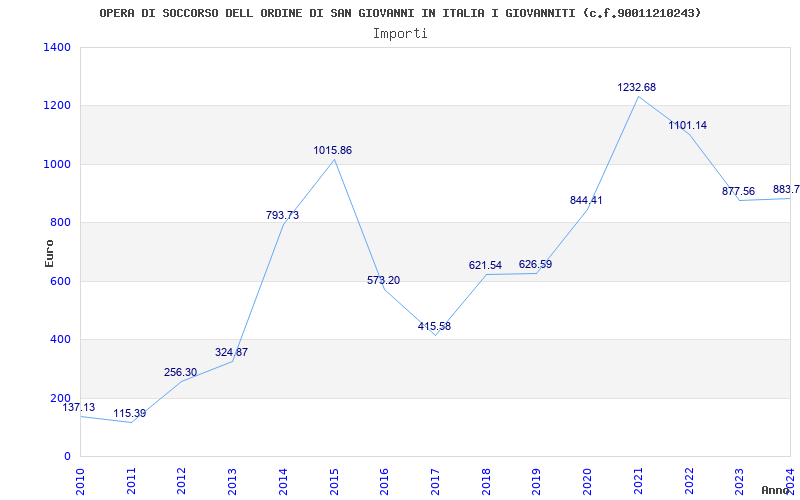Viewport: 800px width, 500px height.
Task: Click the 2014 x-axis year label
Action: pyautogui.click(x=283, y=482)
